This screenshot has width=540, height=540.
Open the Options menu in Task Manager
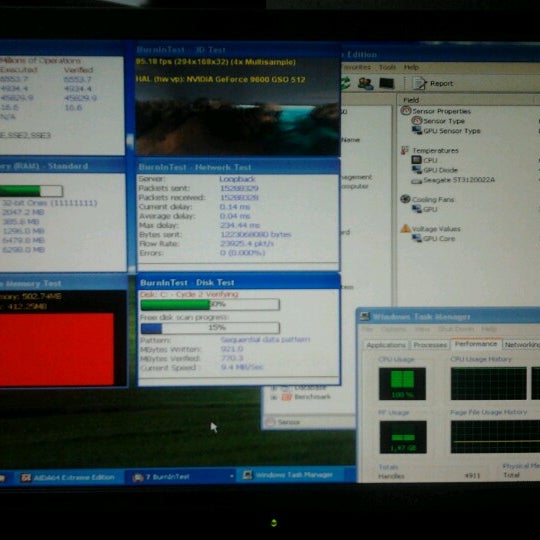coord(393,329)
